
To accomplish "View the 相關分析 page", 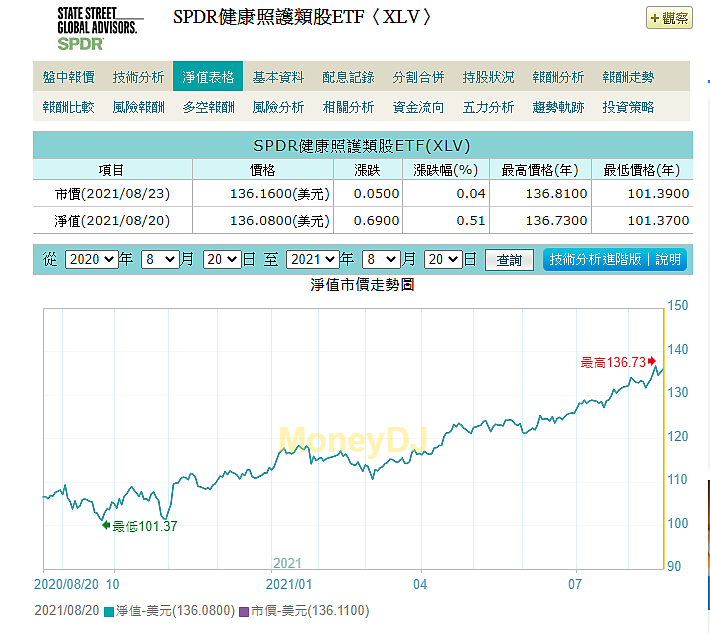I will click(x=348, y=107).
